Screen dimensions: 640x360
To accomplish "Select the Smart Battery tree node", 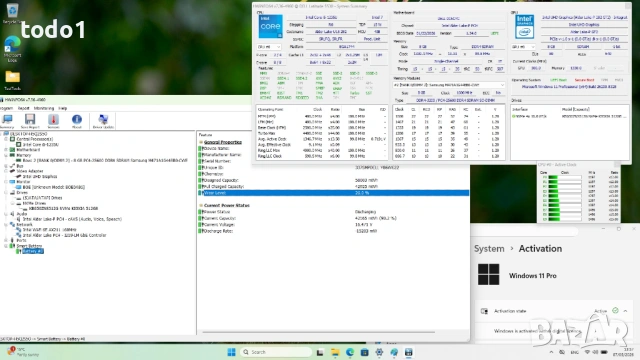I will [x=29, y=246].
